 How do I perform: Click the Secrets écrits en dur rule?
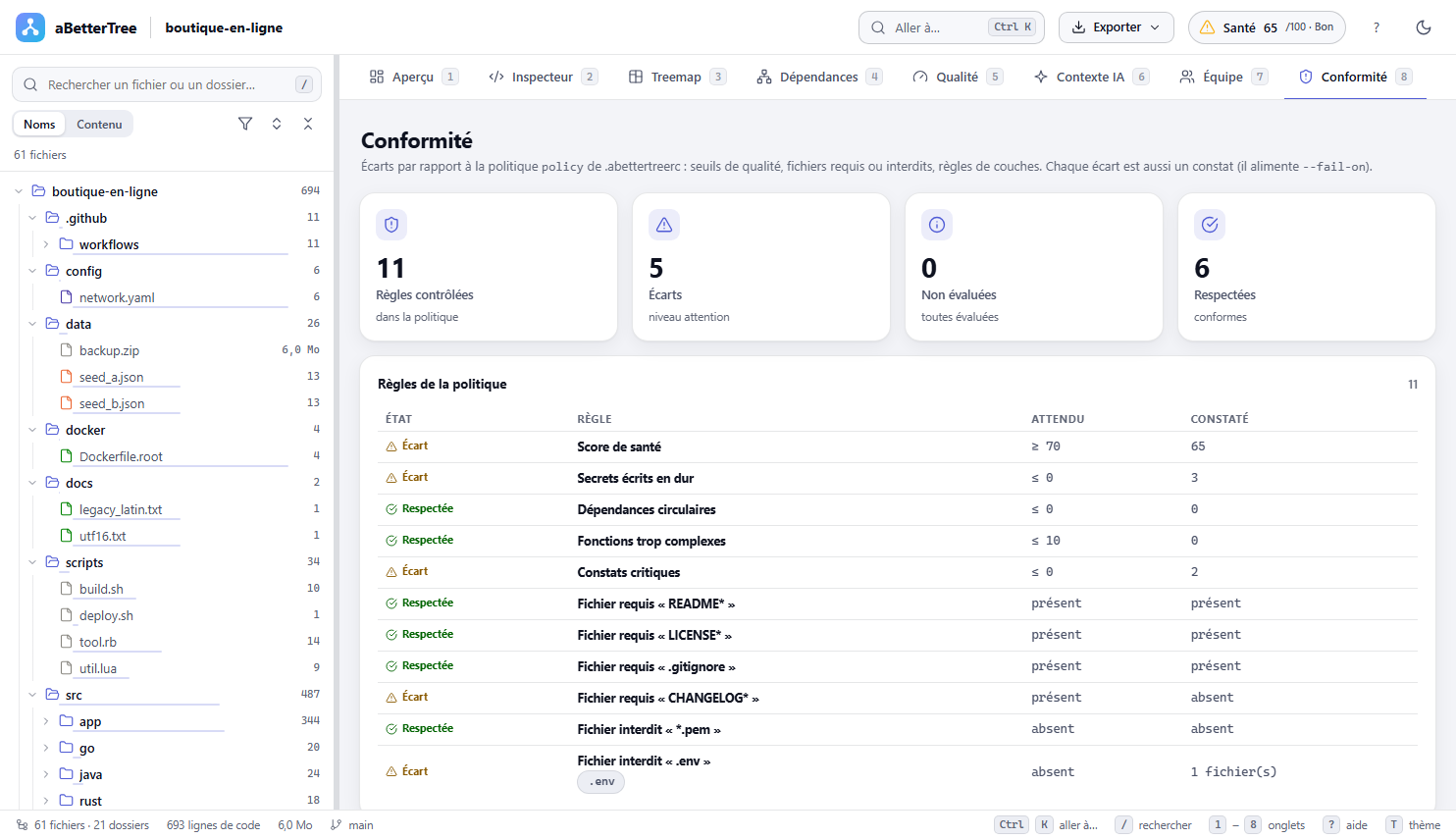[636, 478]
